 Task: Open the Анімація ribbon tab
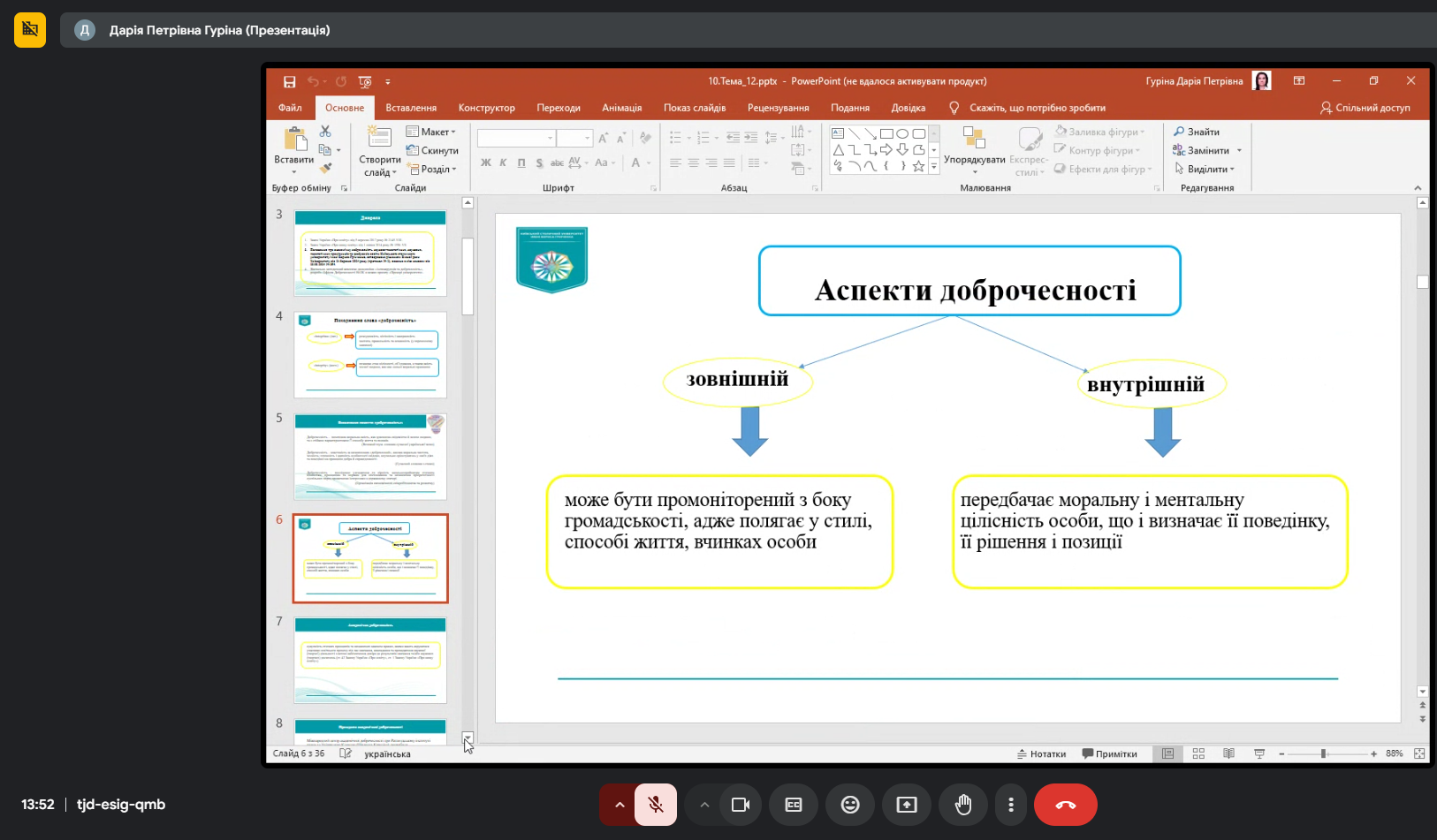point(622,108)
